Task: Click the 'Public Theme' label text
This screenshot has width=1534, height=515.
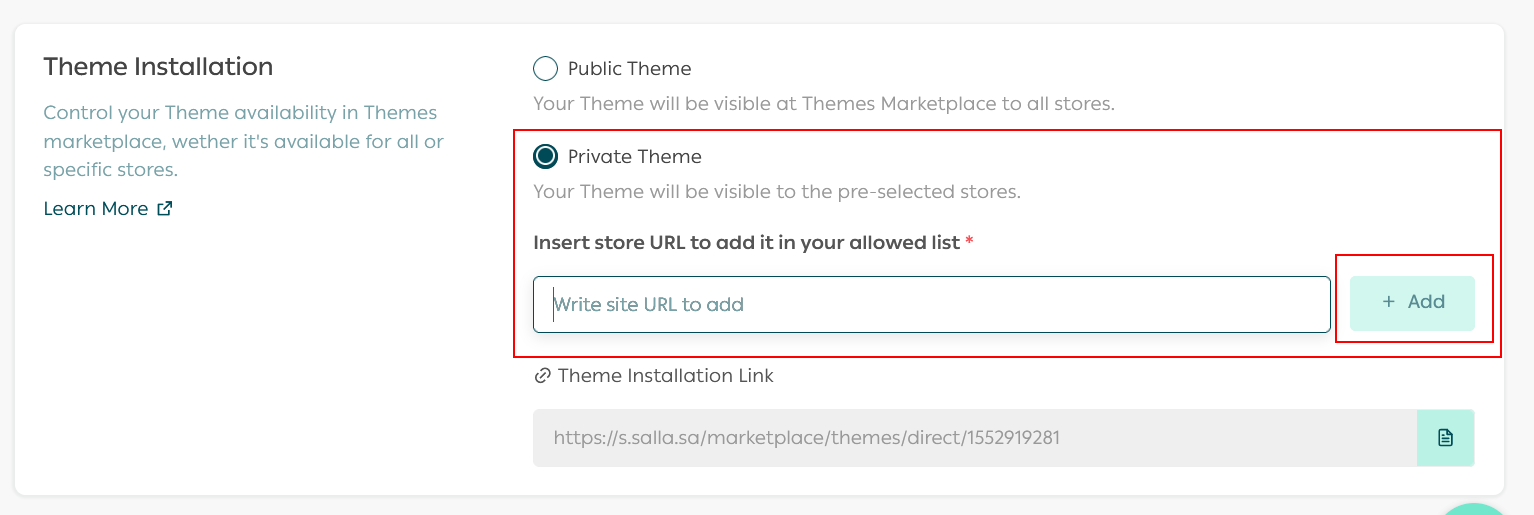Action: pyautogui.click(x=629, y=69)
